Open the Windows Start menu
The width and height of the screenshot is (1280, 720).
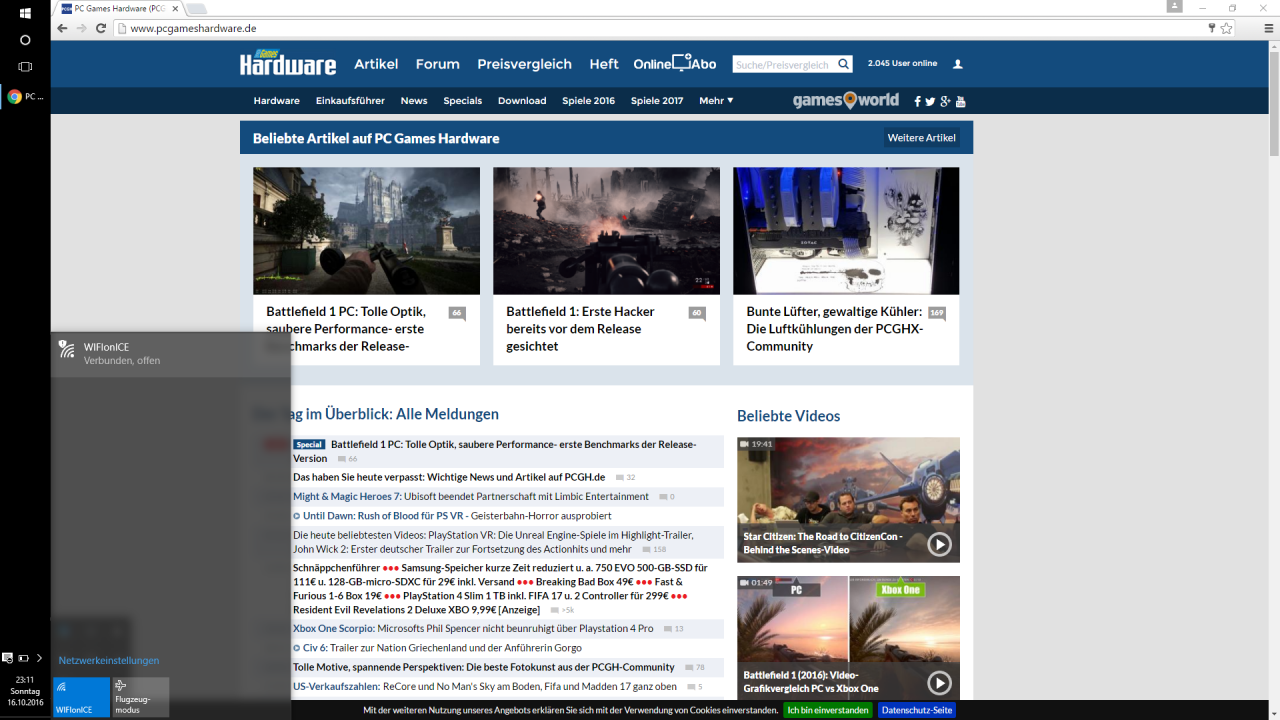point(25,13)
